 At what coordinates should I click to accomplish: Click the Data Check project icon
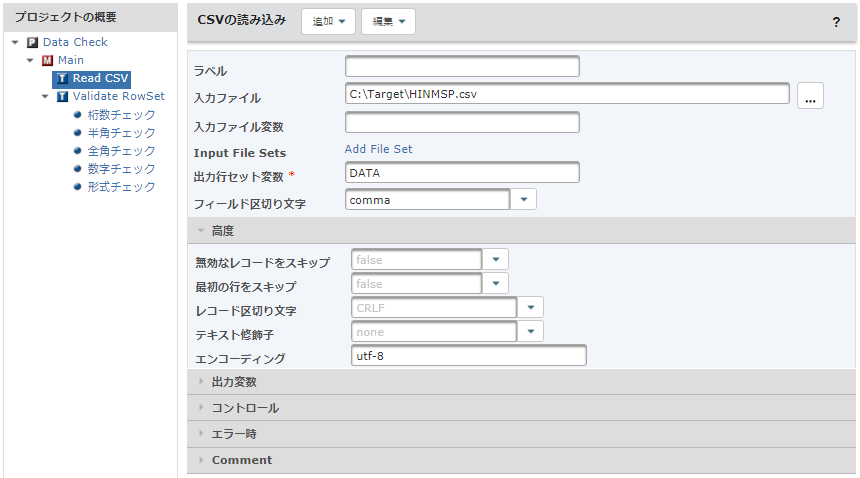point(32,42)
